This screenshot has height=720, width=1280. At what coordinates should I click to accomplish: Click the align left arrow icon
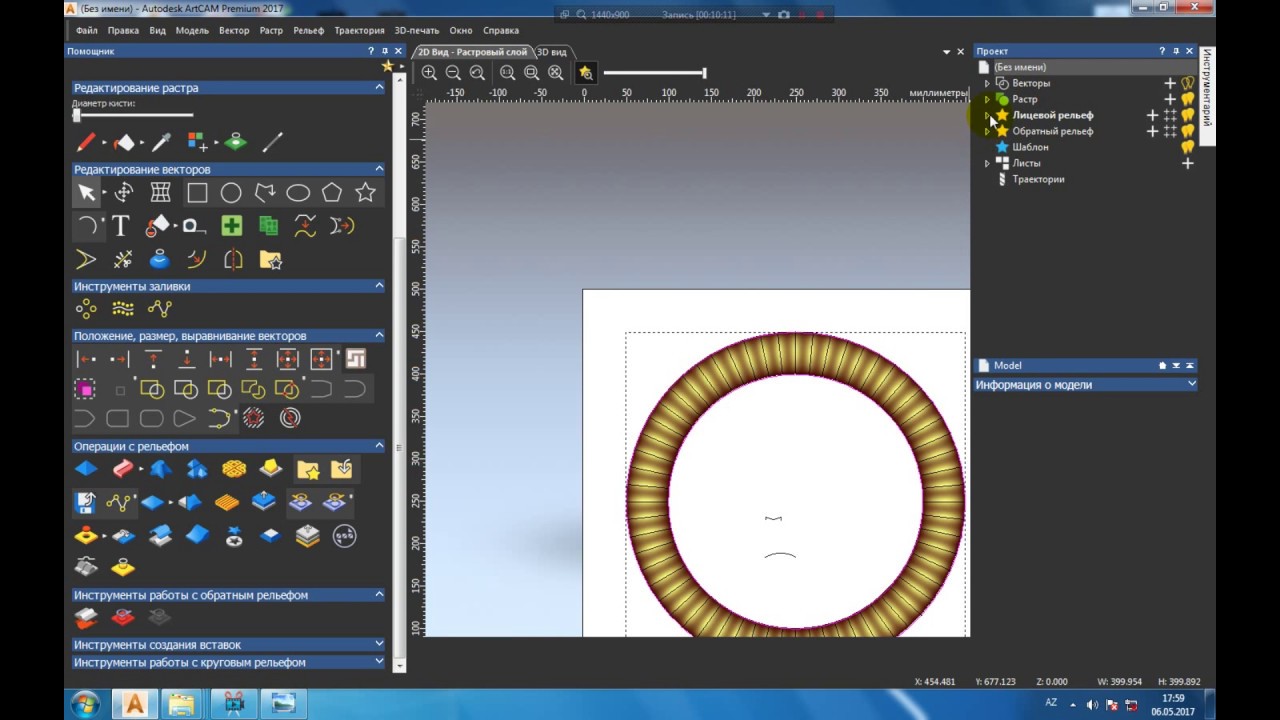(87, 359)
